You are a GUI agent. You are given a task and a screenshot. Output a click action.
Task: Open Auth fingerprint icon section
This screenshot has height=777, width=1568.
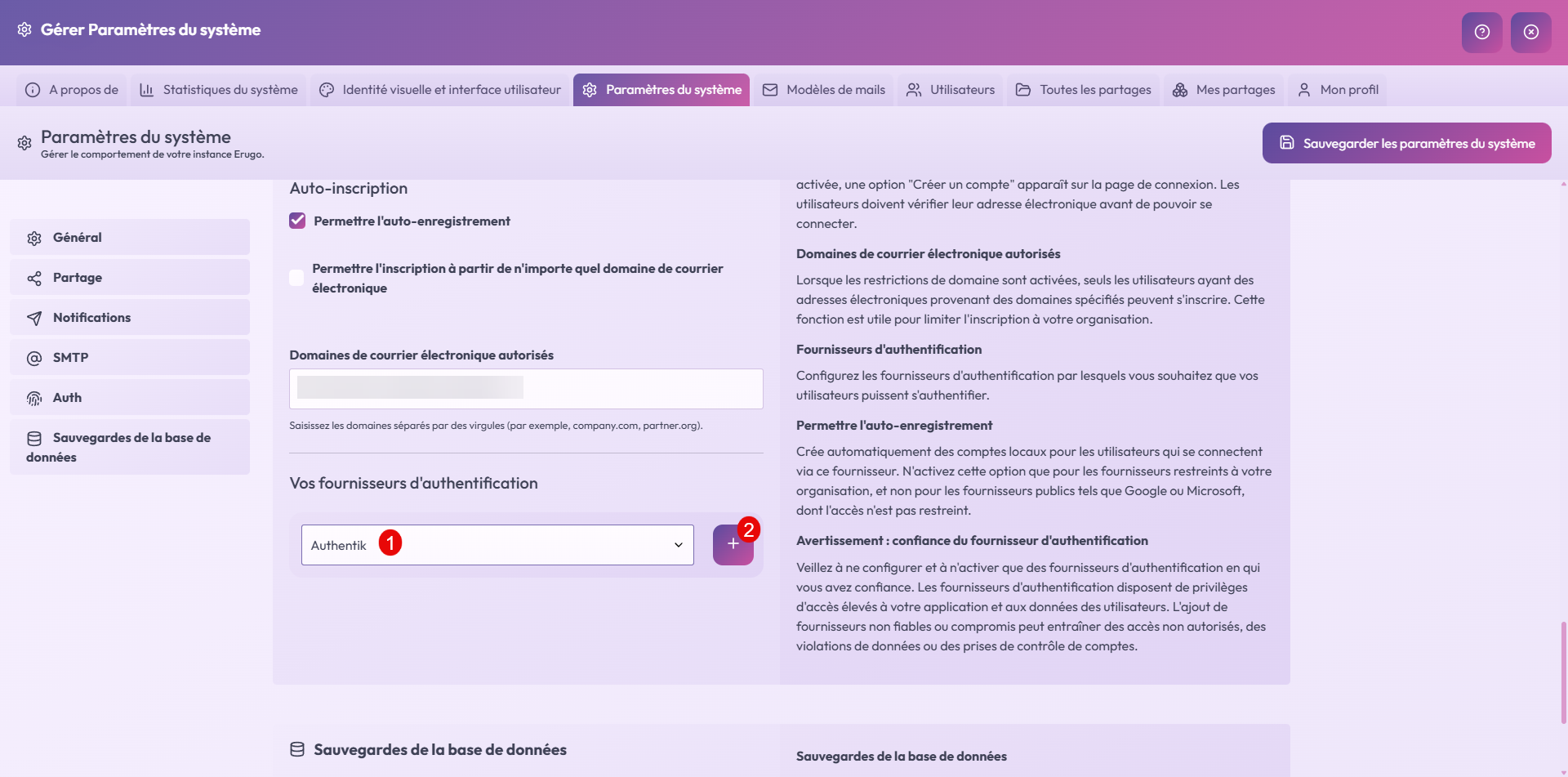click(34, 398)
